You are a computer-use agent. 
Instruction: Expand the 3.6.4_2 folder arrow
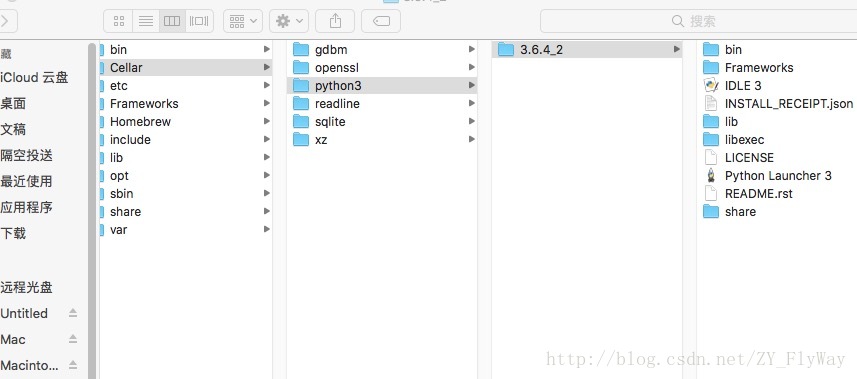(677, 49)
